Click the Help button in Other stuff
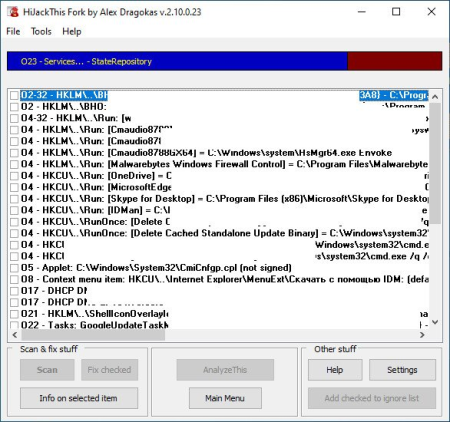The width and height of the screenshot is (450, 422). tap(335, 370)
